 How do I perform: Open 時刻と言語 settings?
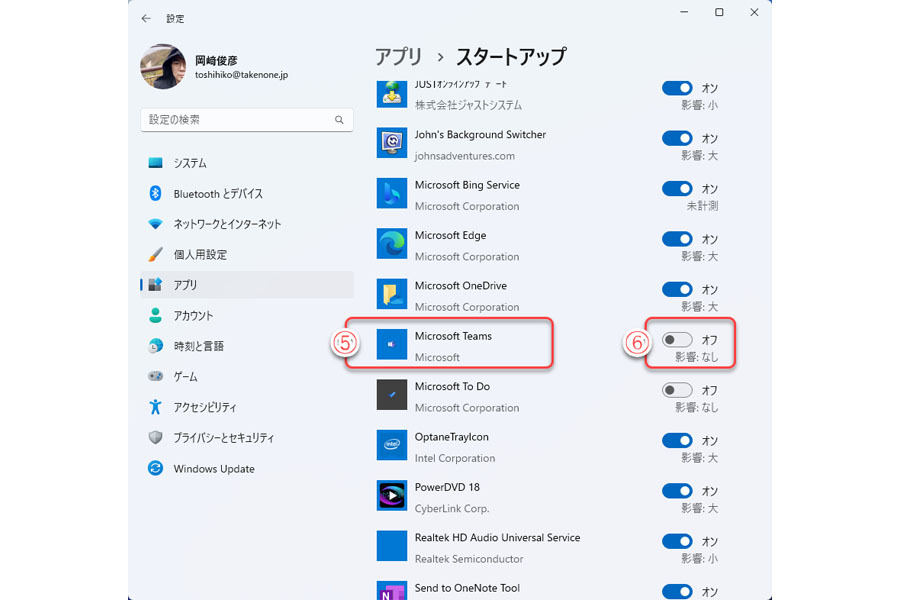point(247,346)
